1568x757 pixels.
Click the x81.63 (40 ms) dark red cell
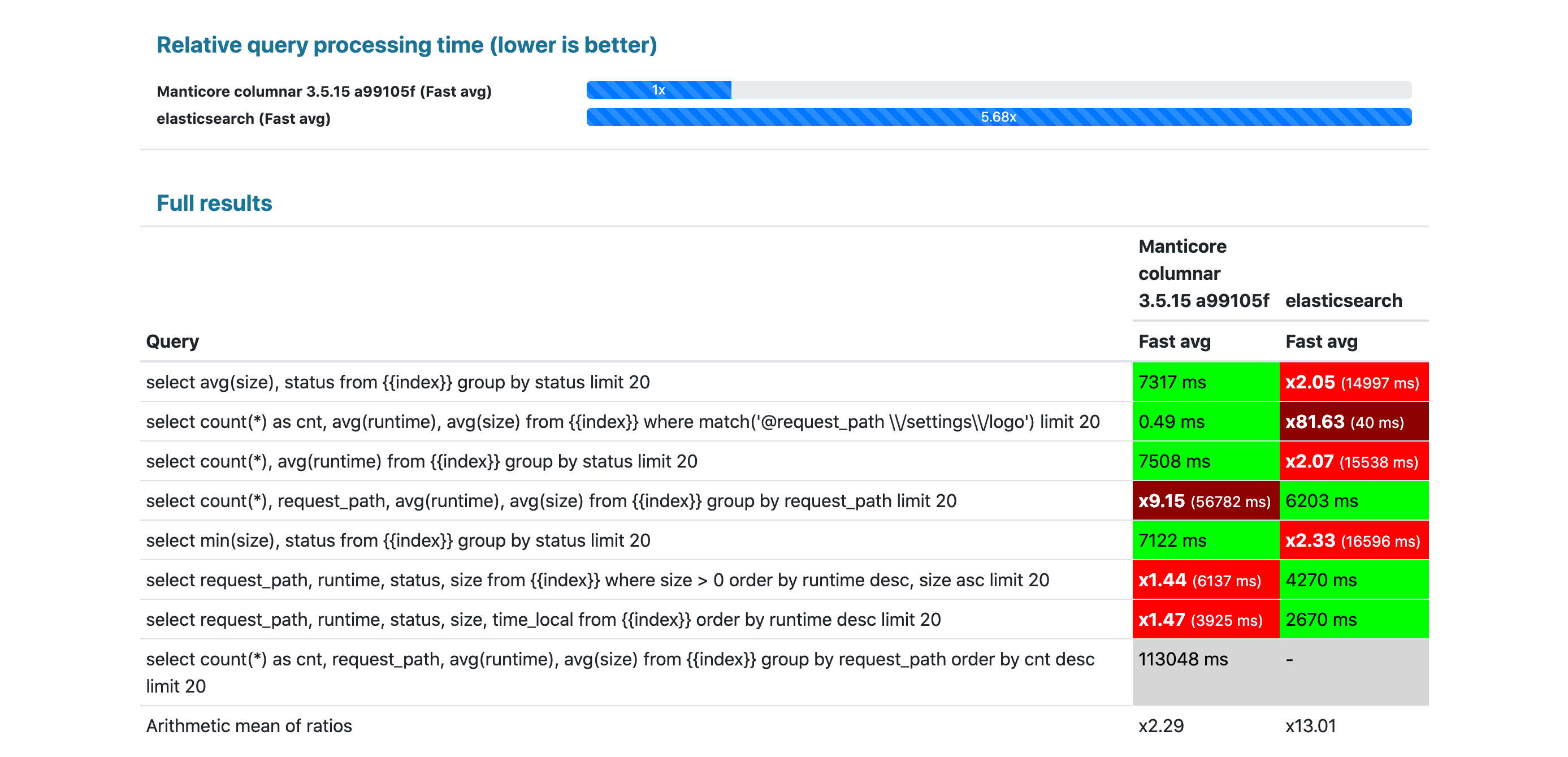click(x=1353, y=422)
